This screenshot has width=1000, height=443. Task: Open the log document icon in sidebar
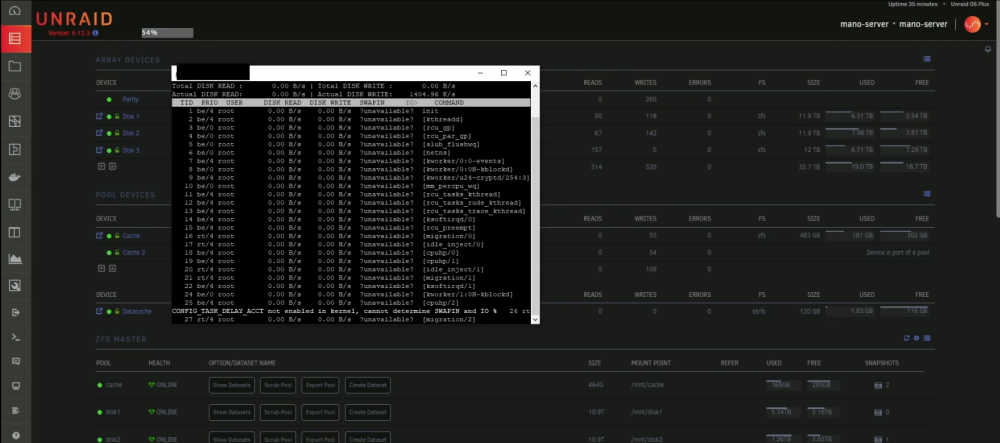[x=15, y=410]
